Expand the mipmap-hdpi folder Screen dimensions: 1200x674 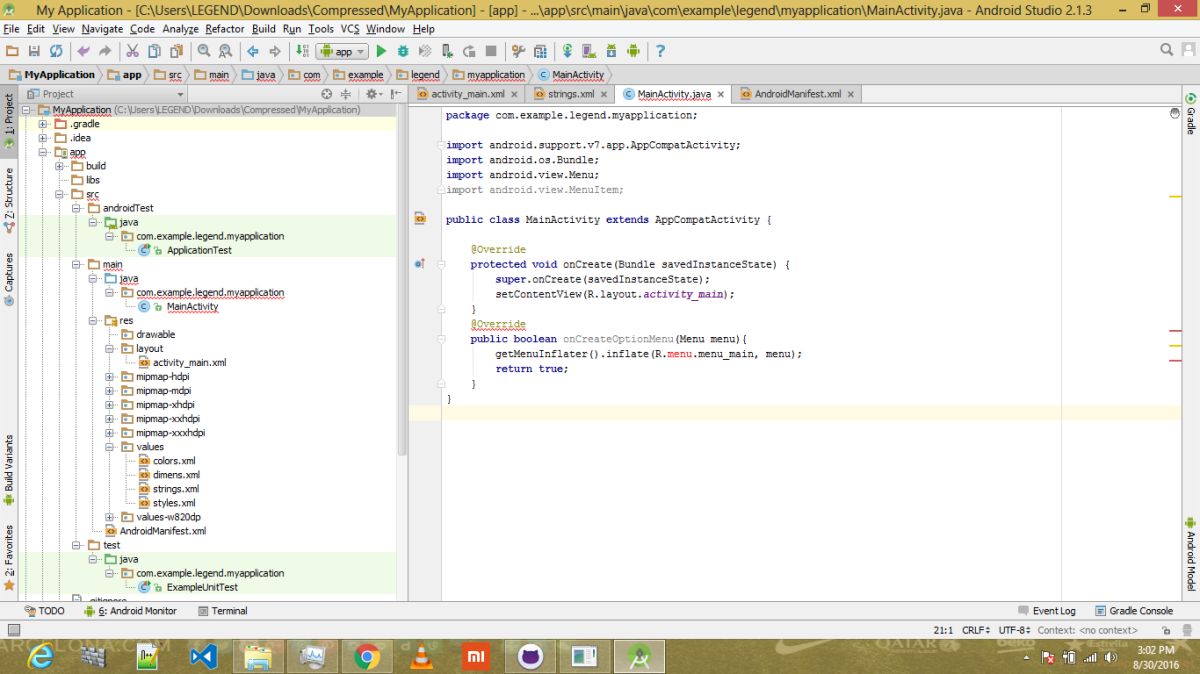pos(110,377)
